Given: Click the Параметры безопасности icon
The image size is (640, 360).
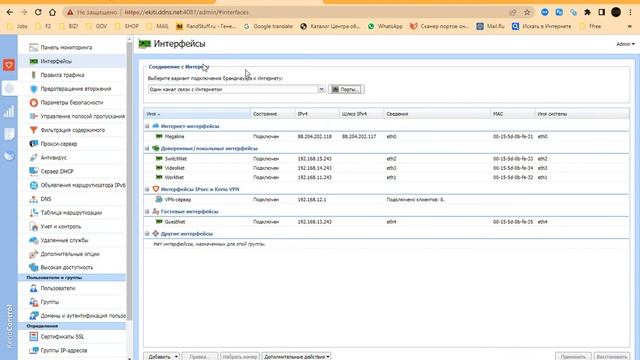Looking at the screenshot, I should pos(33,102).
